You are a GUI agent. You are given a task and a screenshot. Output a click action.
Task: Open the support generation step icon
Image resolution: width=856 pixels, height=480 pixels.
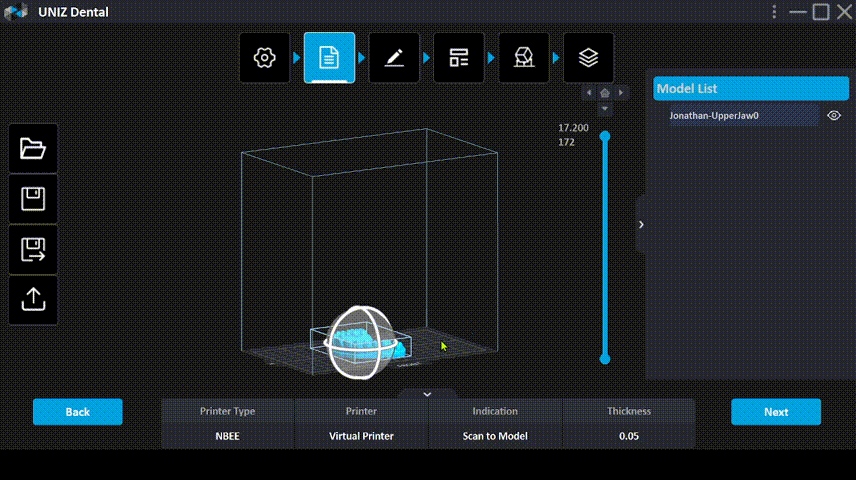point(523,58)
